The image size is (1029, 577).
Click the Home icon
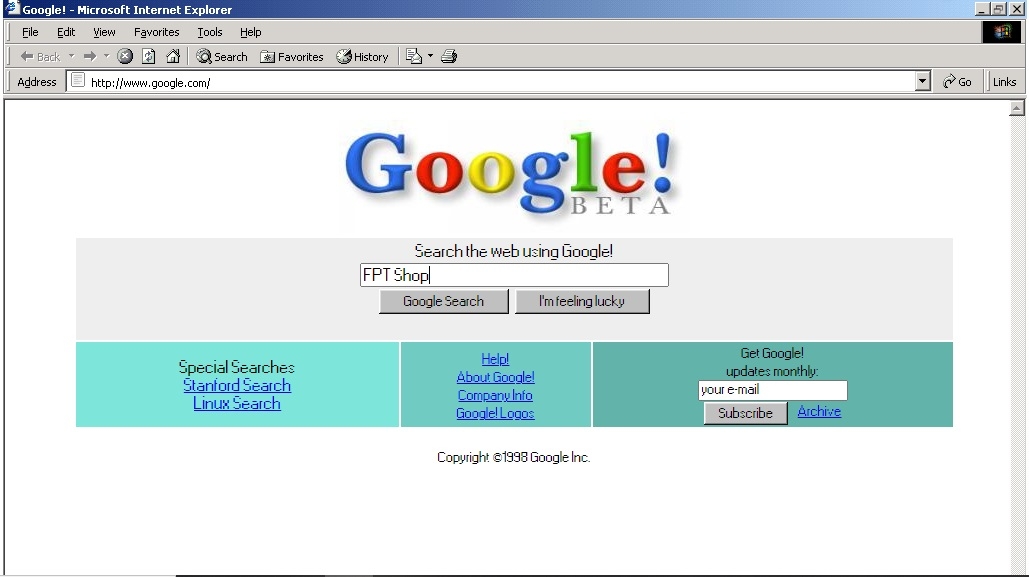pyautogui.click(x=172, y=56)
